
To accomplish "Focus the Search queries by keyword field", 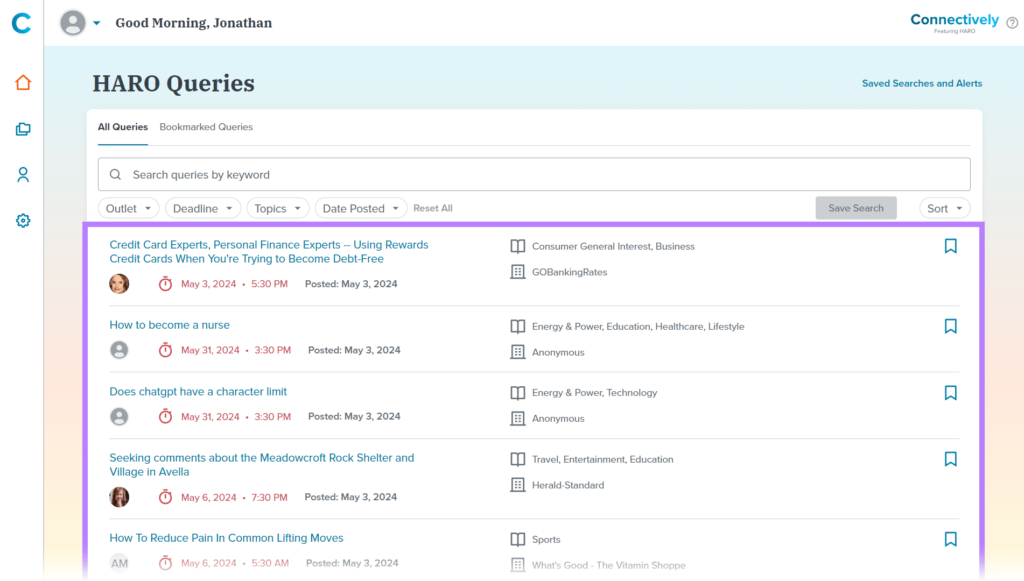I will [534, 174].
